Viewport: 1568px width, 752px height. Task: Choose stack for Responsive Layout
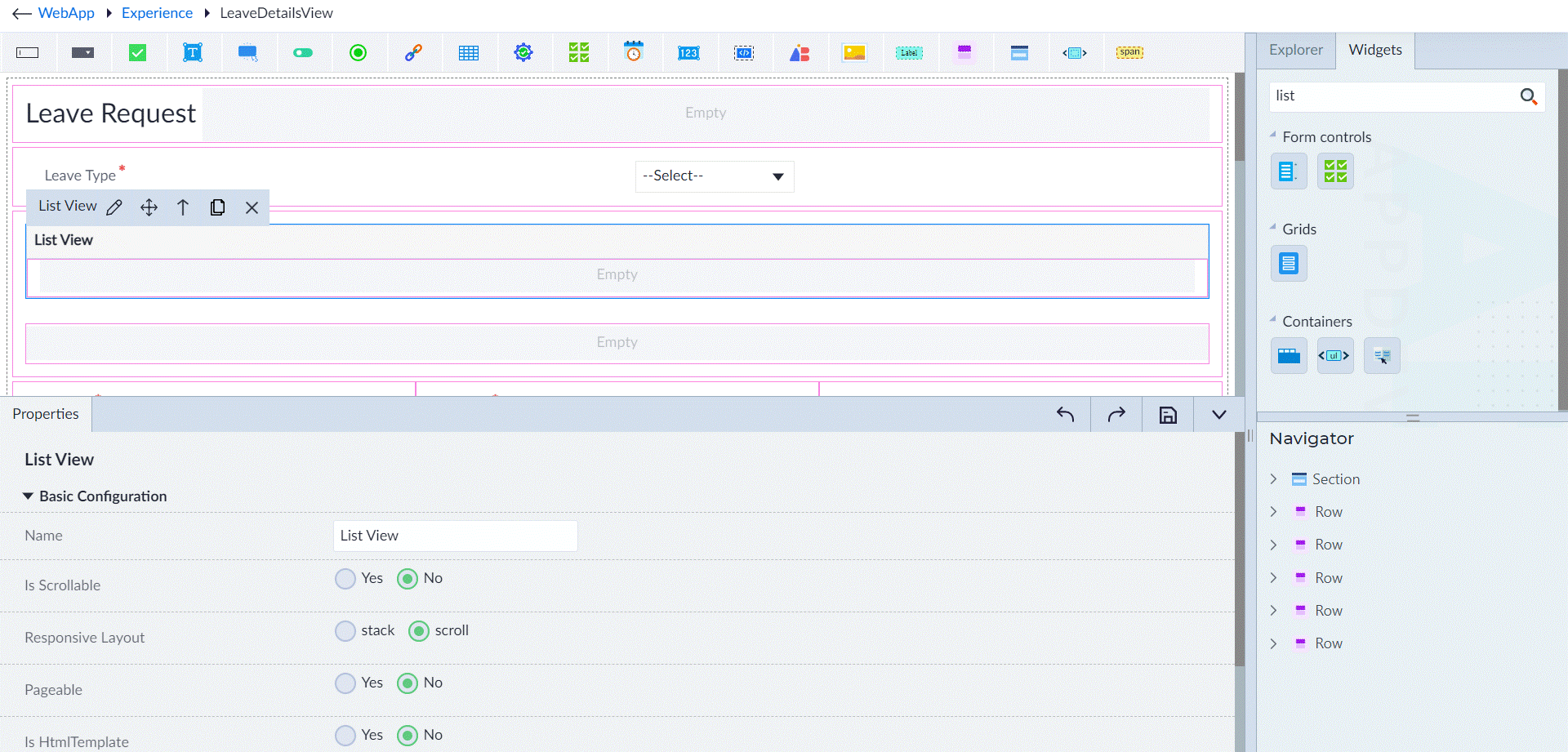tap(345, 631)
